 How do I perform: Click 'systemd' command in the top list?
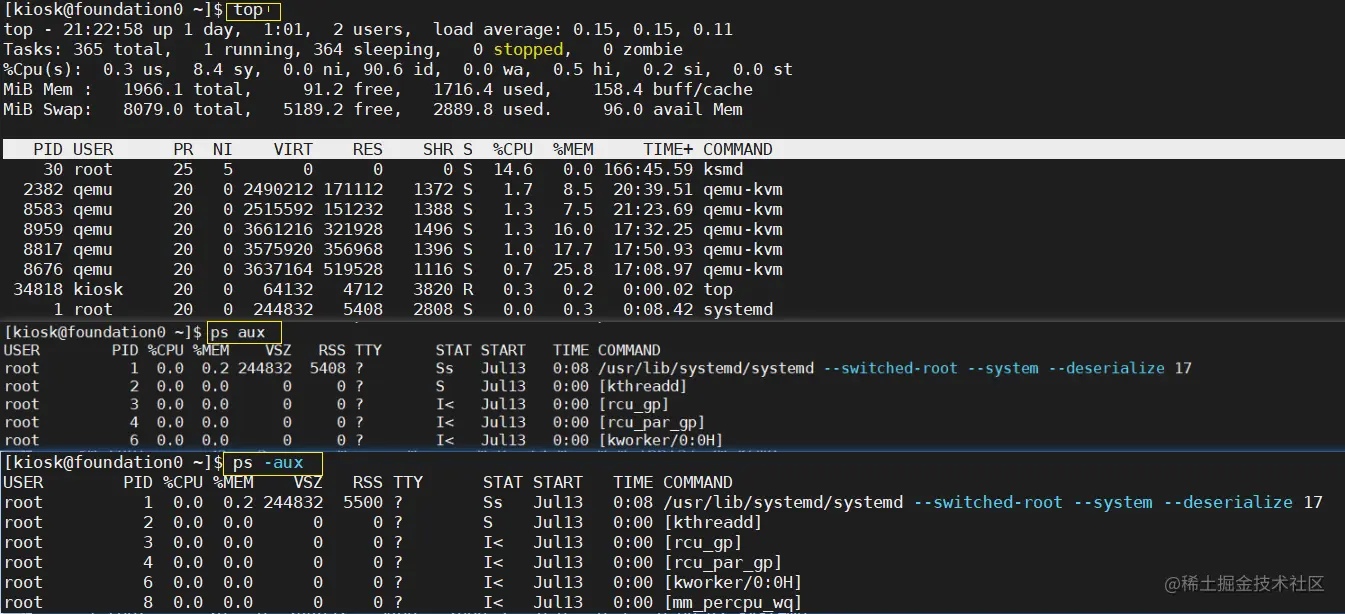tap(738, 309)
